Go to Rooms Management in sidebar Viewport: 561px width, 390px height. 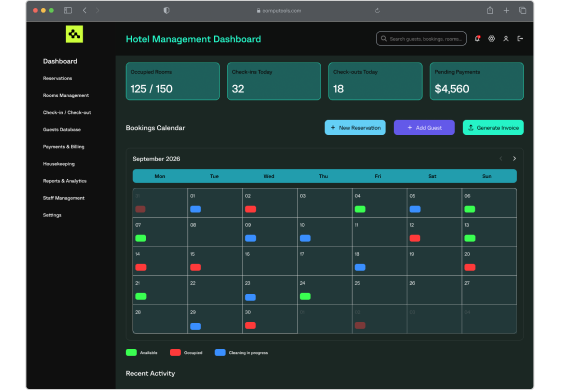[66, 96]
